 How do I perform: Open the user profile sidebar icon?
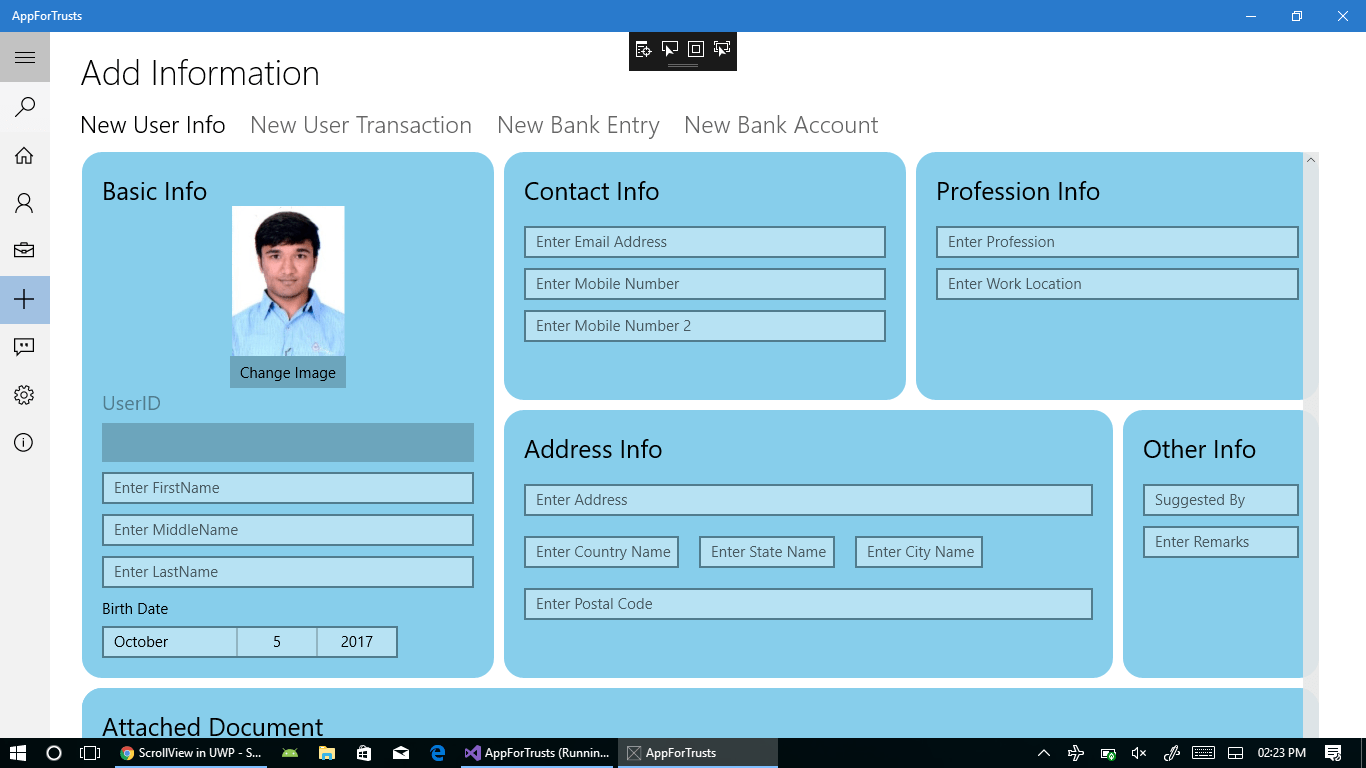[24, 203]
